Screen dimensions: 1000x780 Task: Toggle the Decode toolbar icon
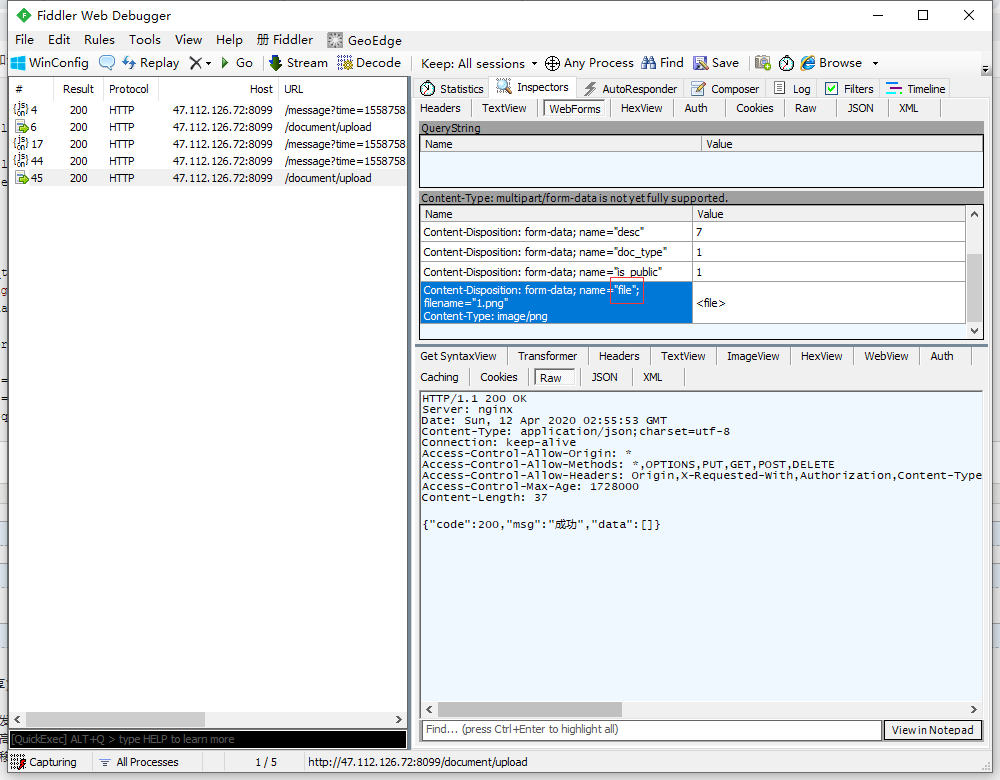345,63
